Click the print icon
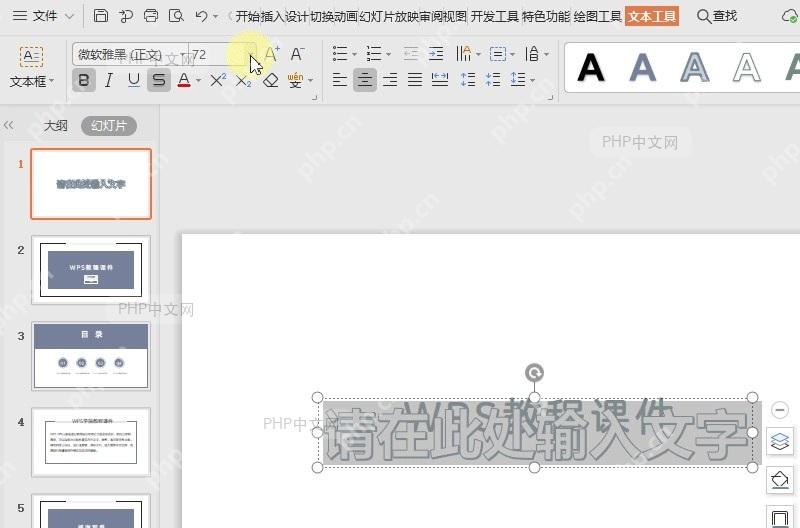This screenshot has height=528, width=800. (x=151, y=16)
